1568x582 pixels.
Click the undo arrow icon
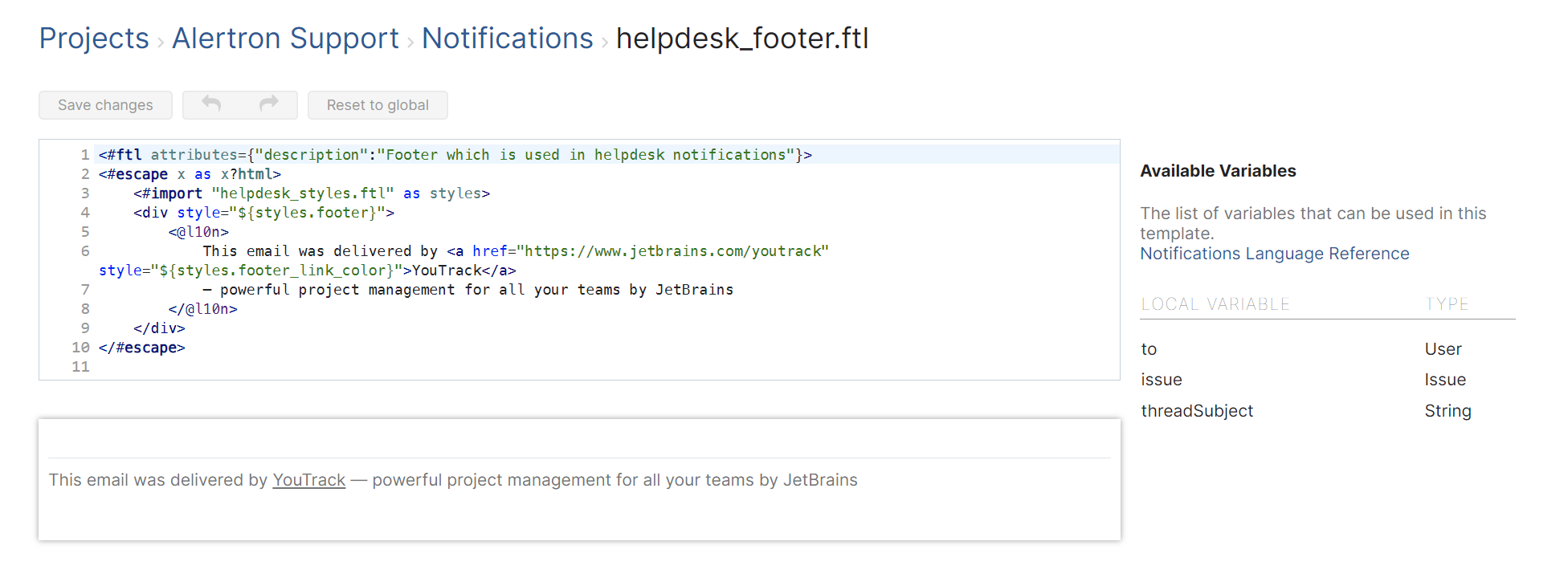coord(211,104)
